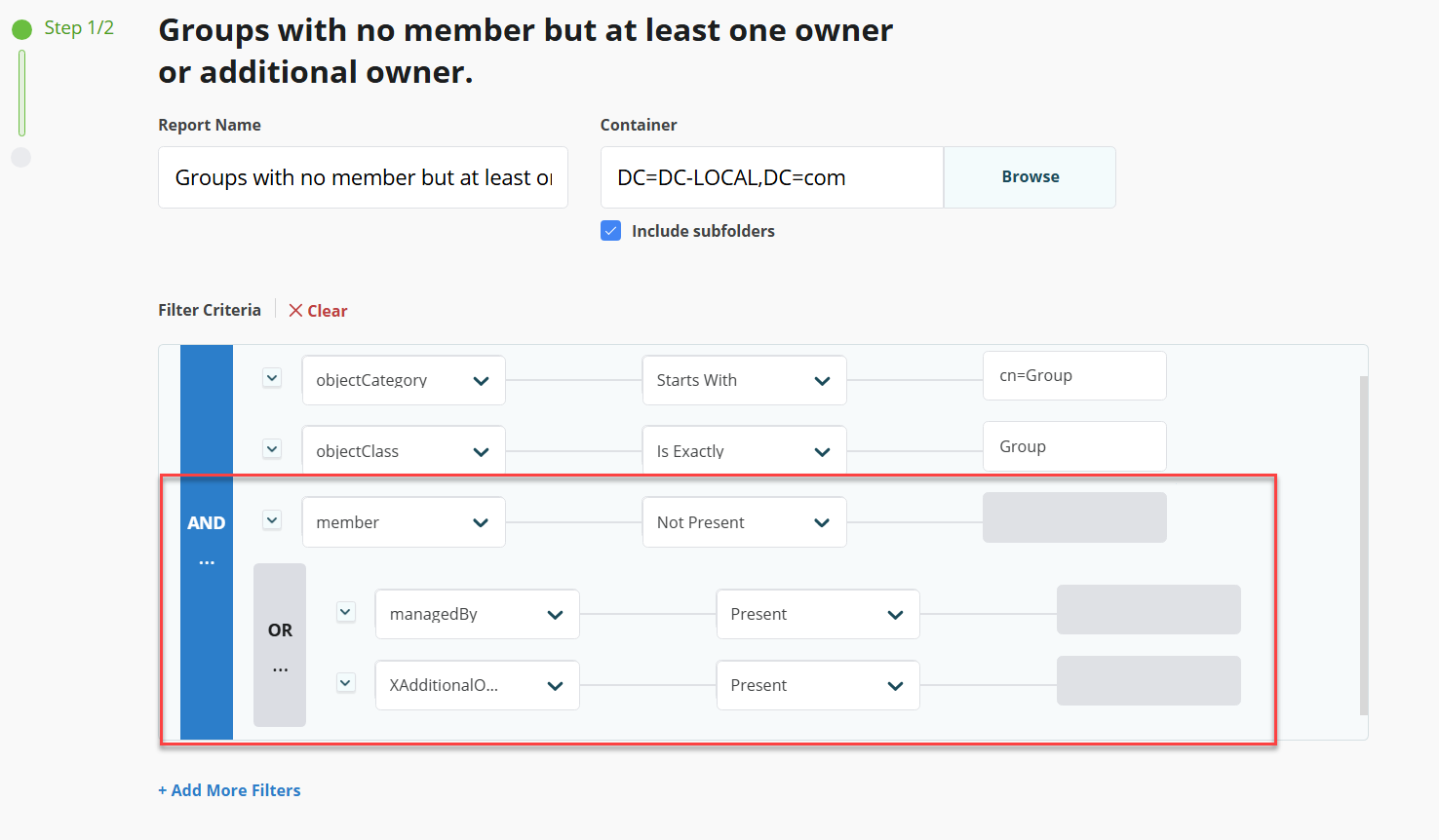Image resolution: width=1439 pixels, height=840 pixels.
Task: Open the objectCategory attribute dropdown
Action: pyautogui.click(x=404, y=380)
